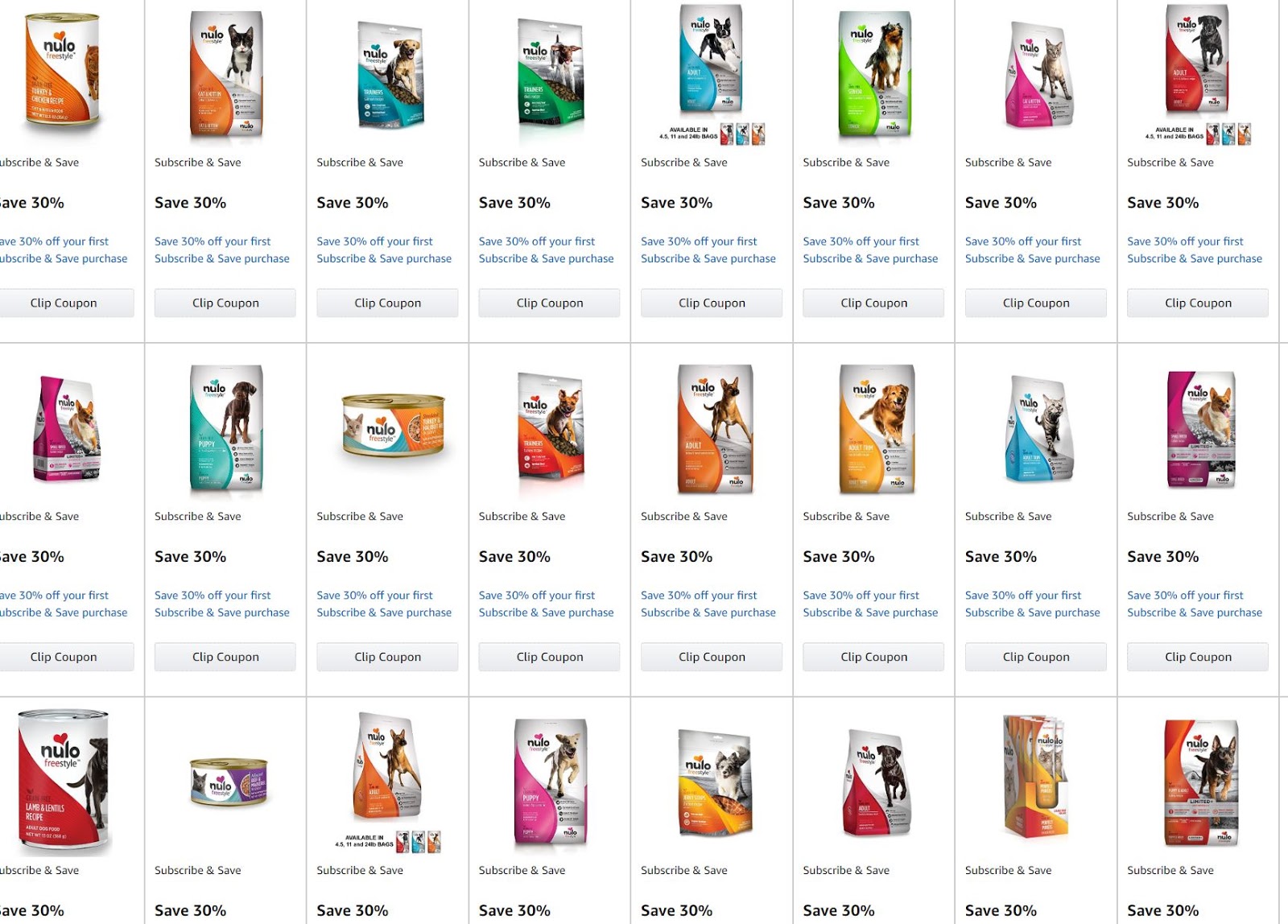Screen dimensions: 1288x924
Task: Clip coupon for orange cat & kitten bag
Action: tap(225, 303)
